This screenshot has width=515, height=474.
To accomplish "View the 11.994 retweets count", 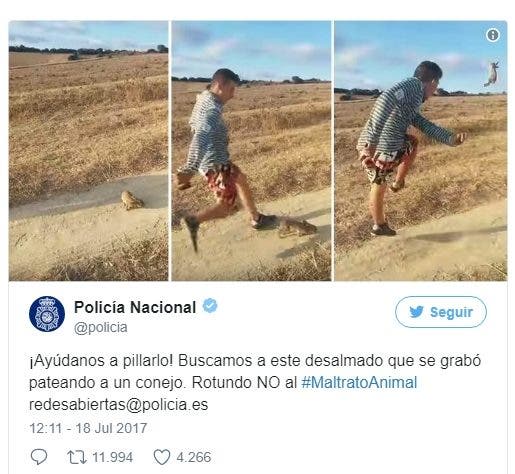I will tap(112, 457).
